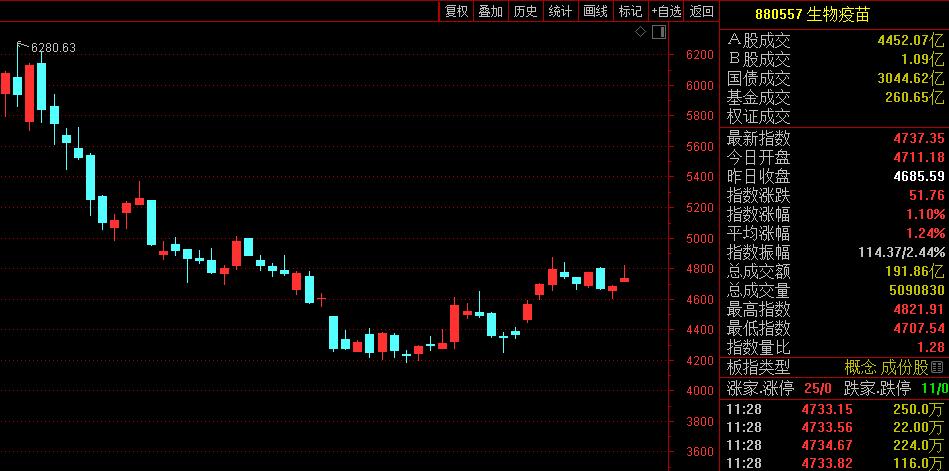Click the 指数振幅 value 114.37/2.44%
This screenshot has height=471, width=949.
point(901,252)
